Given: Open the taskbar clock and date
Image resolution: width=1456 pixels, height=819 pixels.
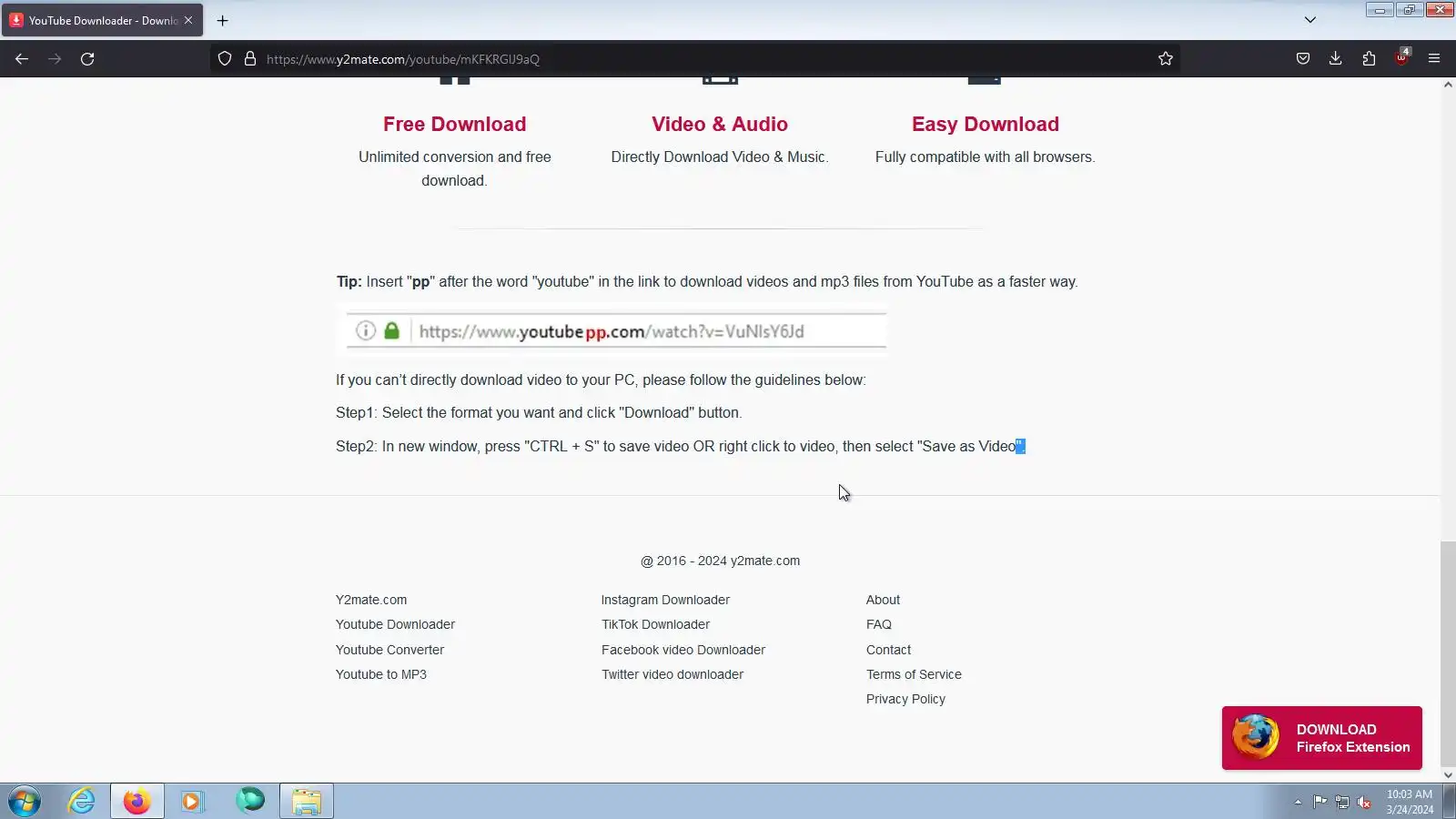Looking at the screenshot, I should (1410, 802).
